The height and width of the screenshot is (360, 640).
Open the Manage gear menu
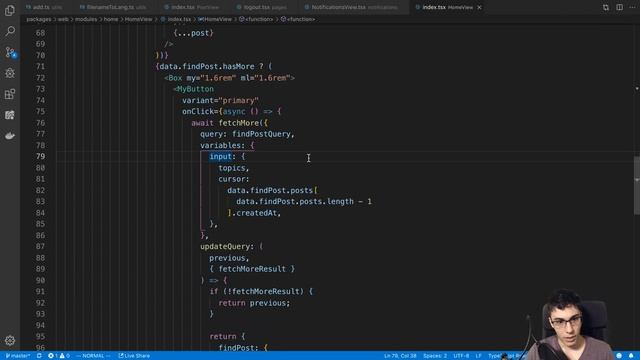pyautogui.click(x=10, y=340)
